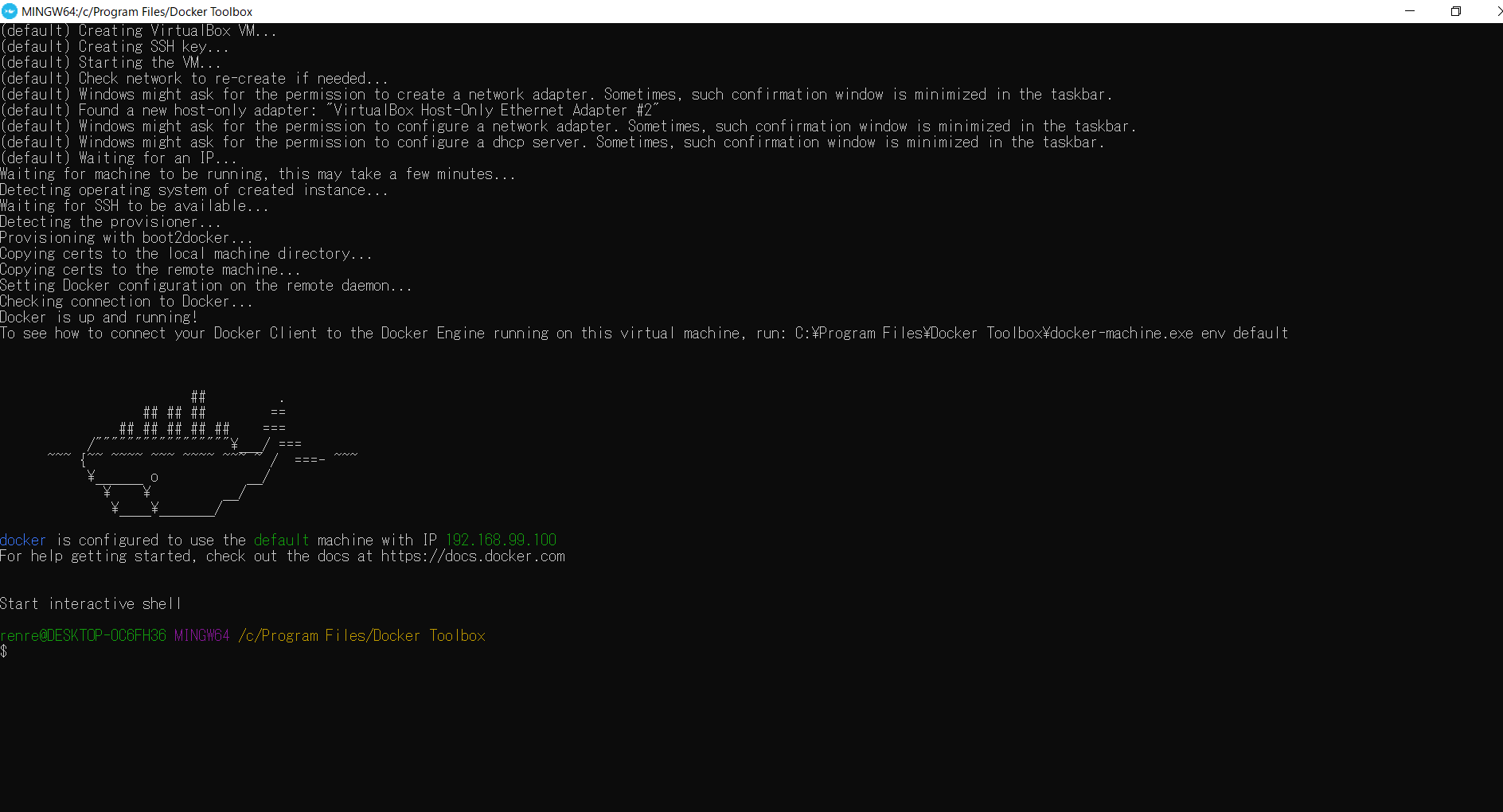Viewport: 1503px width, 812px height.
Task: Click the restore window control
Action: 1456,11
